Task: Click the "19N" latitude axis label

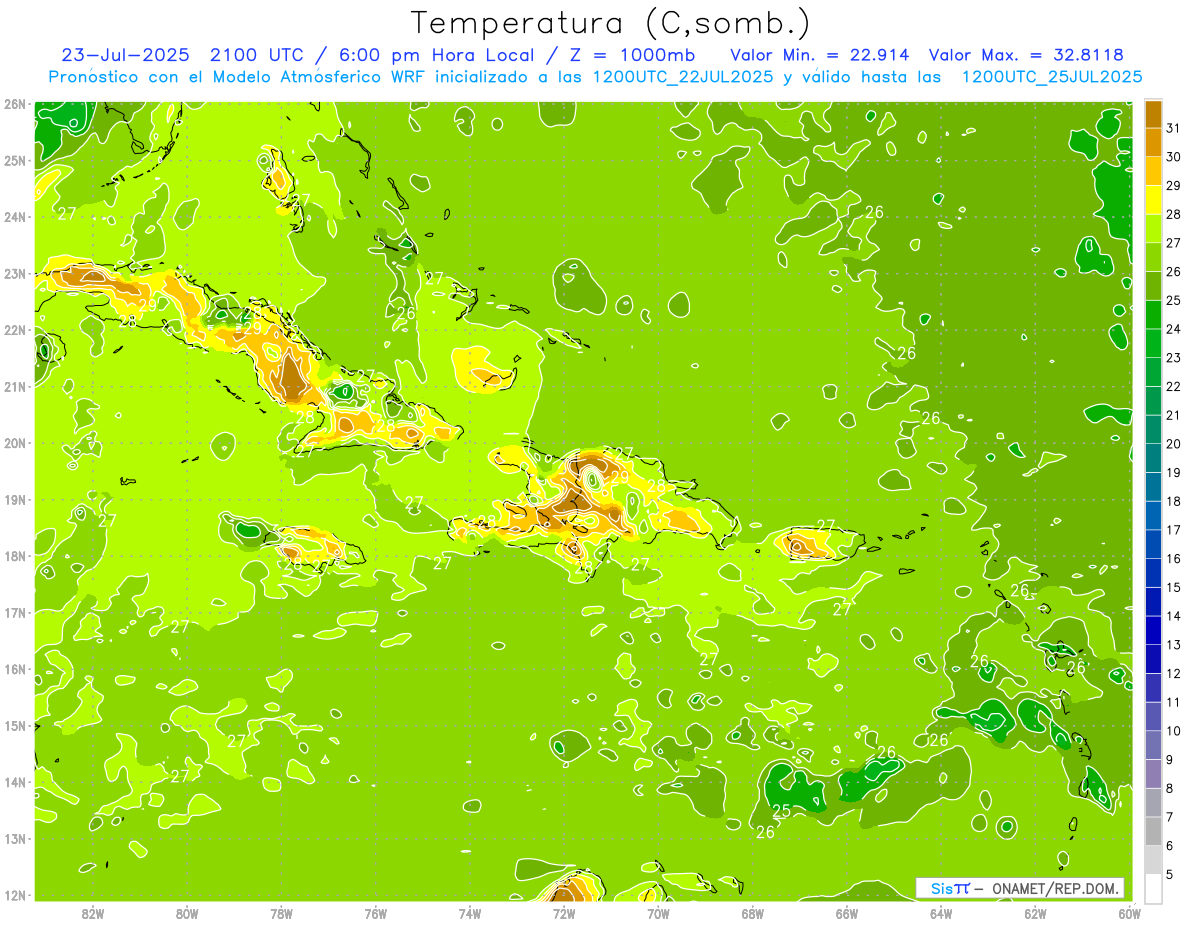Action: (x=14, y=500)
